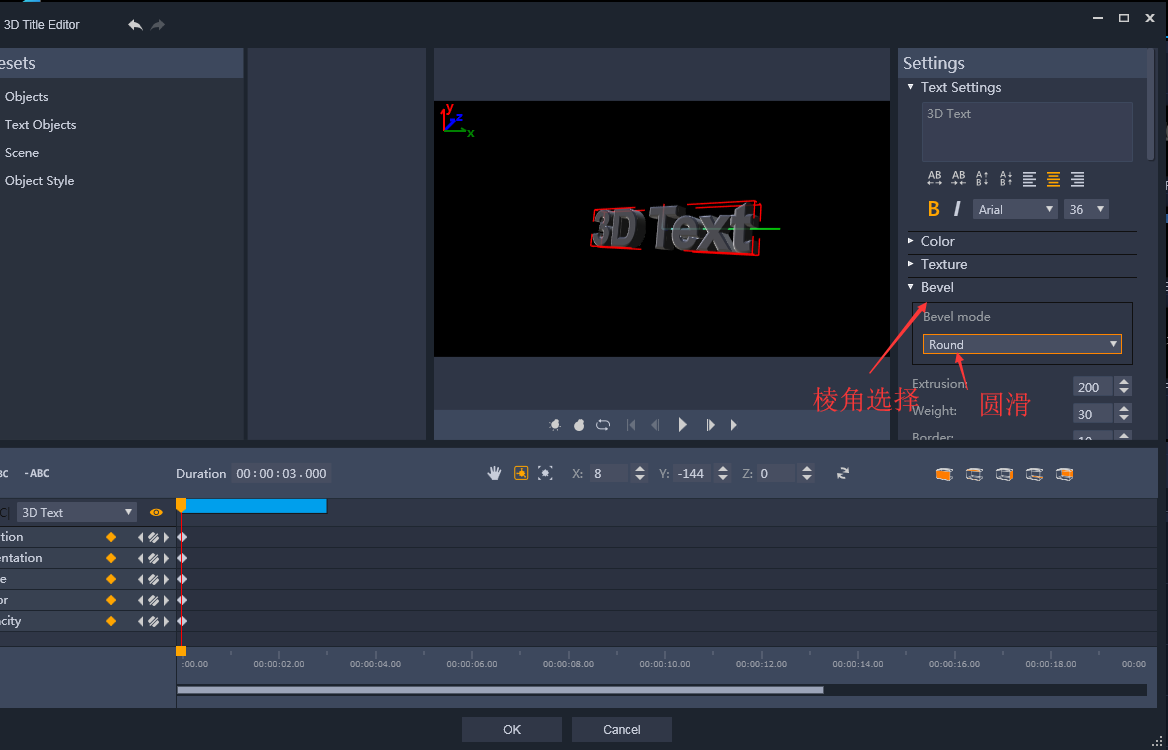
Task: Click the undo arrow in the title bar
Action: [x=135, y=25]
